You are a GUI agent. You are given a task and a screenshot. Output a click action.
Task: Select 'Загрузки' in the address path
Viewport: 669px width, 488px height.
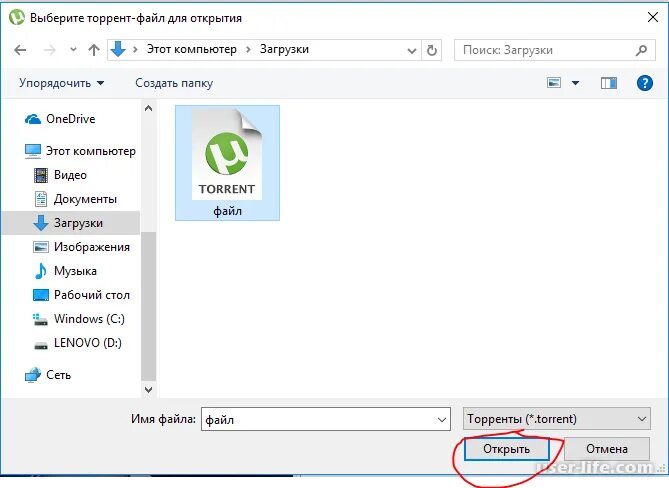tap(284, 49)
